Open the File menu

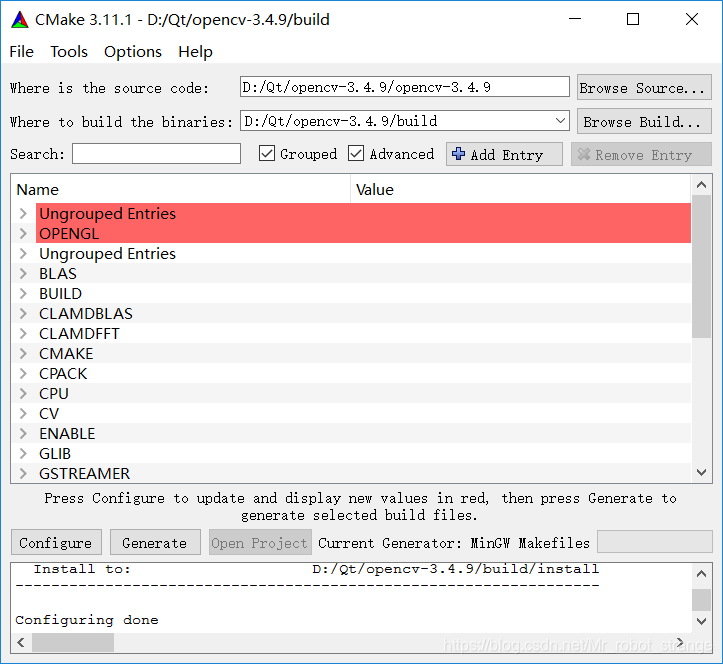(22, 52)
